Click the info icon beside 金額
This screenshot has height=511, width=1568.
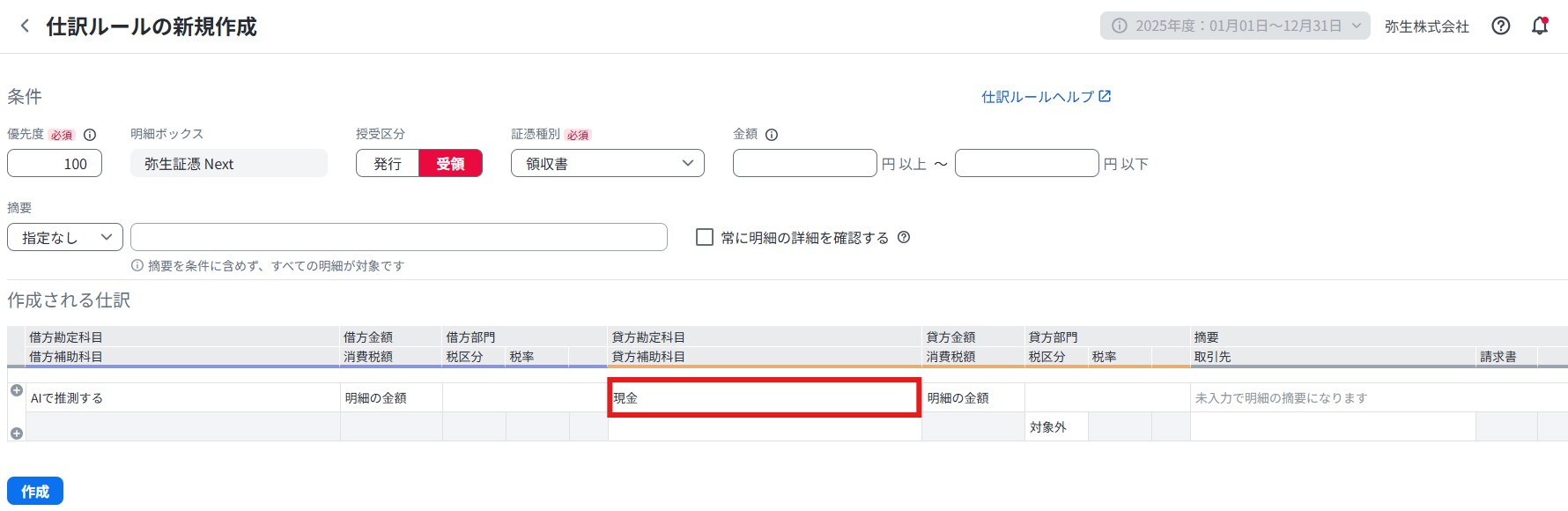772,135
